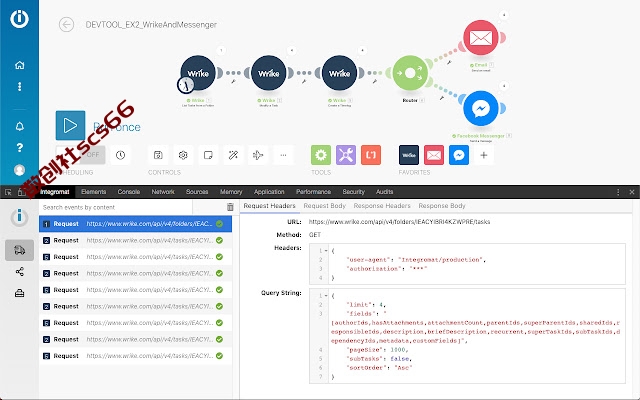Show the Response Headers tab

(382, 206)
